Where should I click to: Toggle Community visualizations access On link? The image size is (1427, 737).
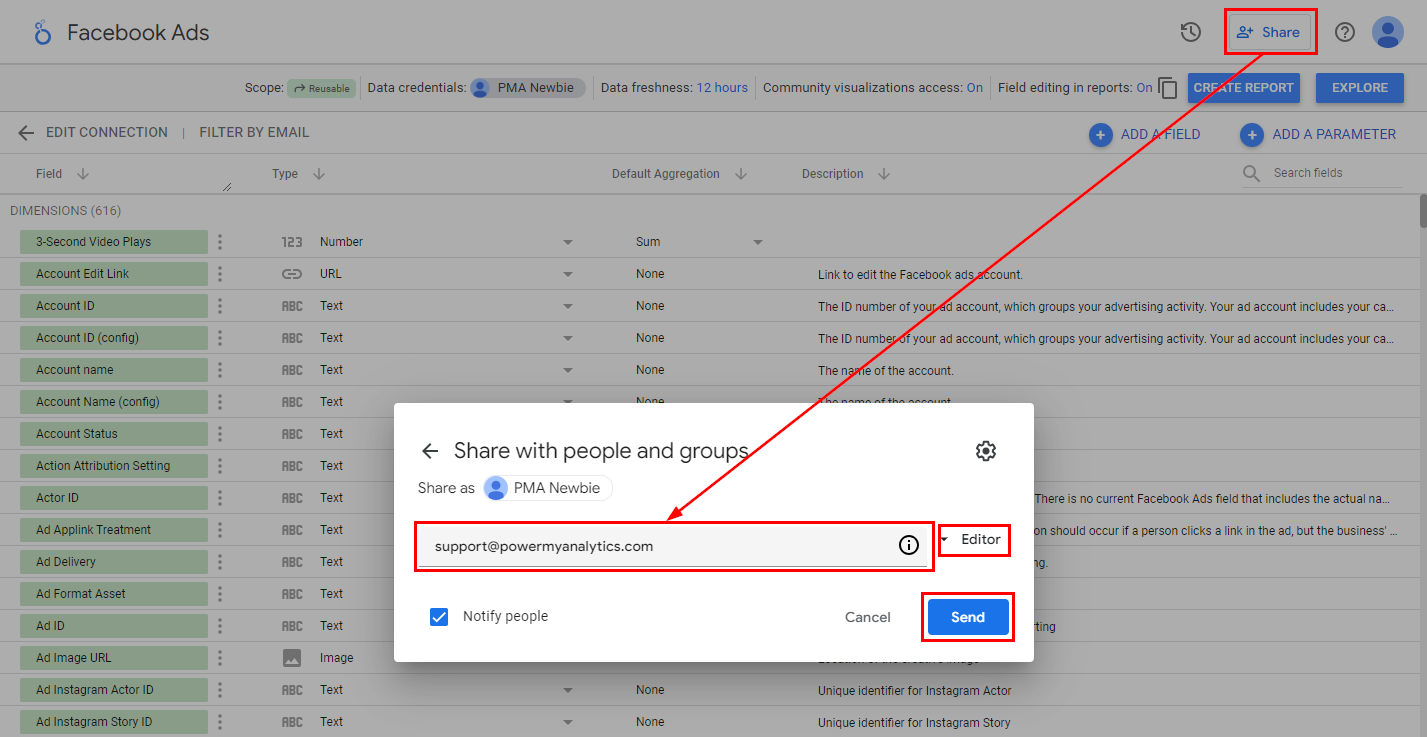coord(974,88)
